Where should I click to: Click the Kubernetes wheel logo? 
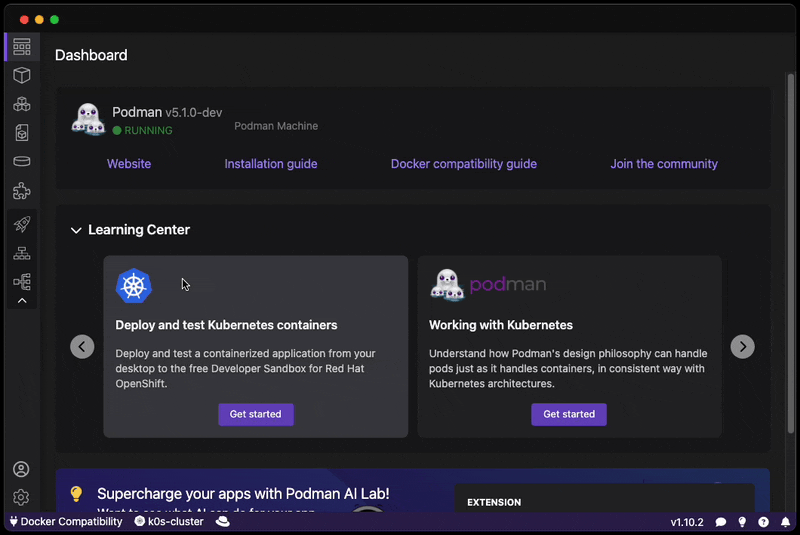[134, 286]
